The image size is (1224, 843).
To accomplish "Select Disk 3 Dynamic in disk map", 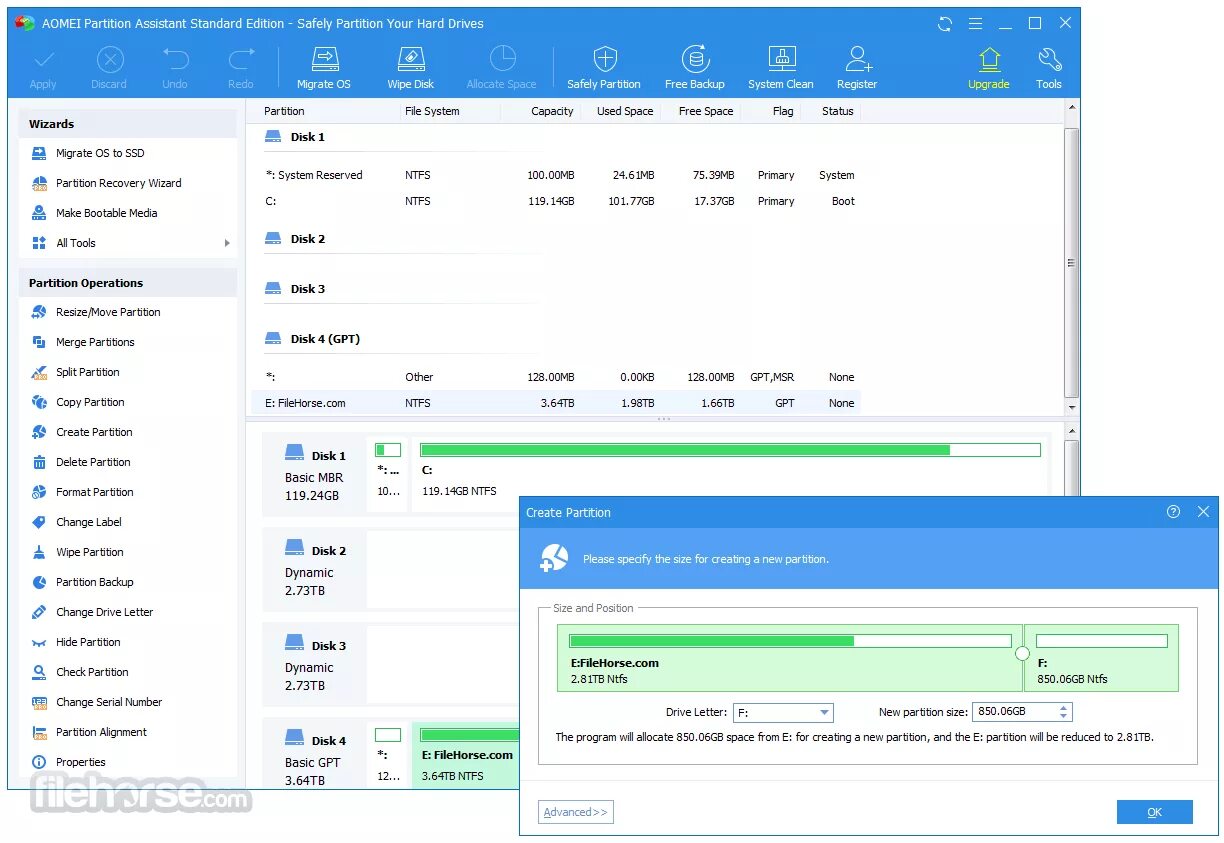I will 313,665.
